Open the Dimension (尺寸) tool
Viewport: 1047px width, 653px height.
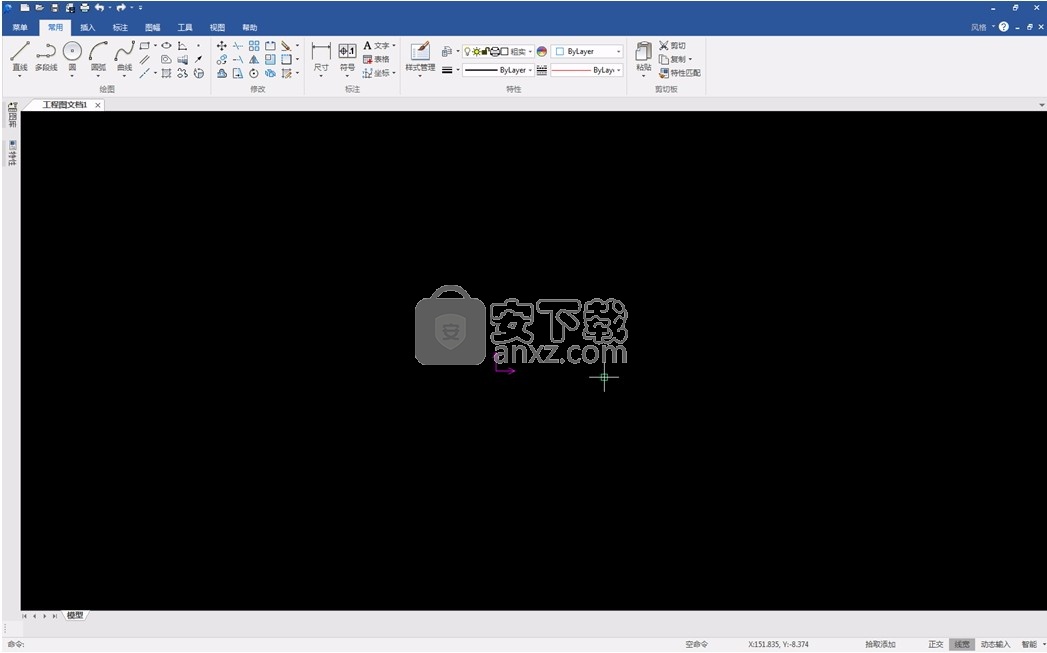coord(321,57)
